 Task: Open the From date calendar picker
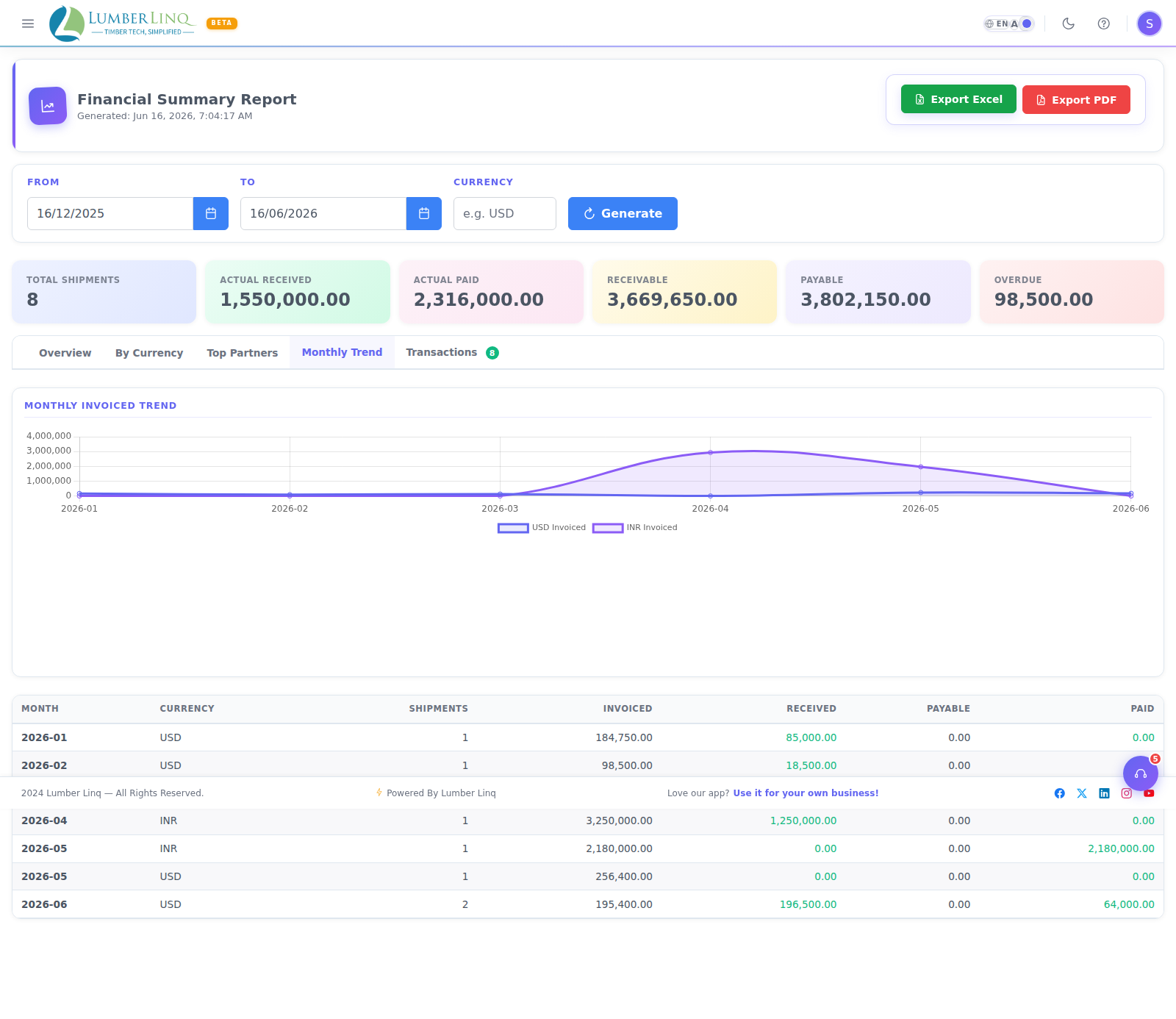(211, 213)
